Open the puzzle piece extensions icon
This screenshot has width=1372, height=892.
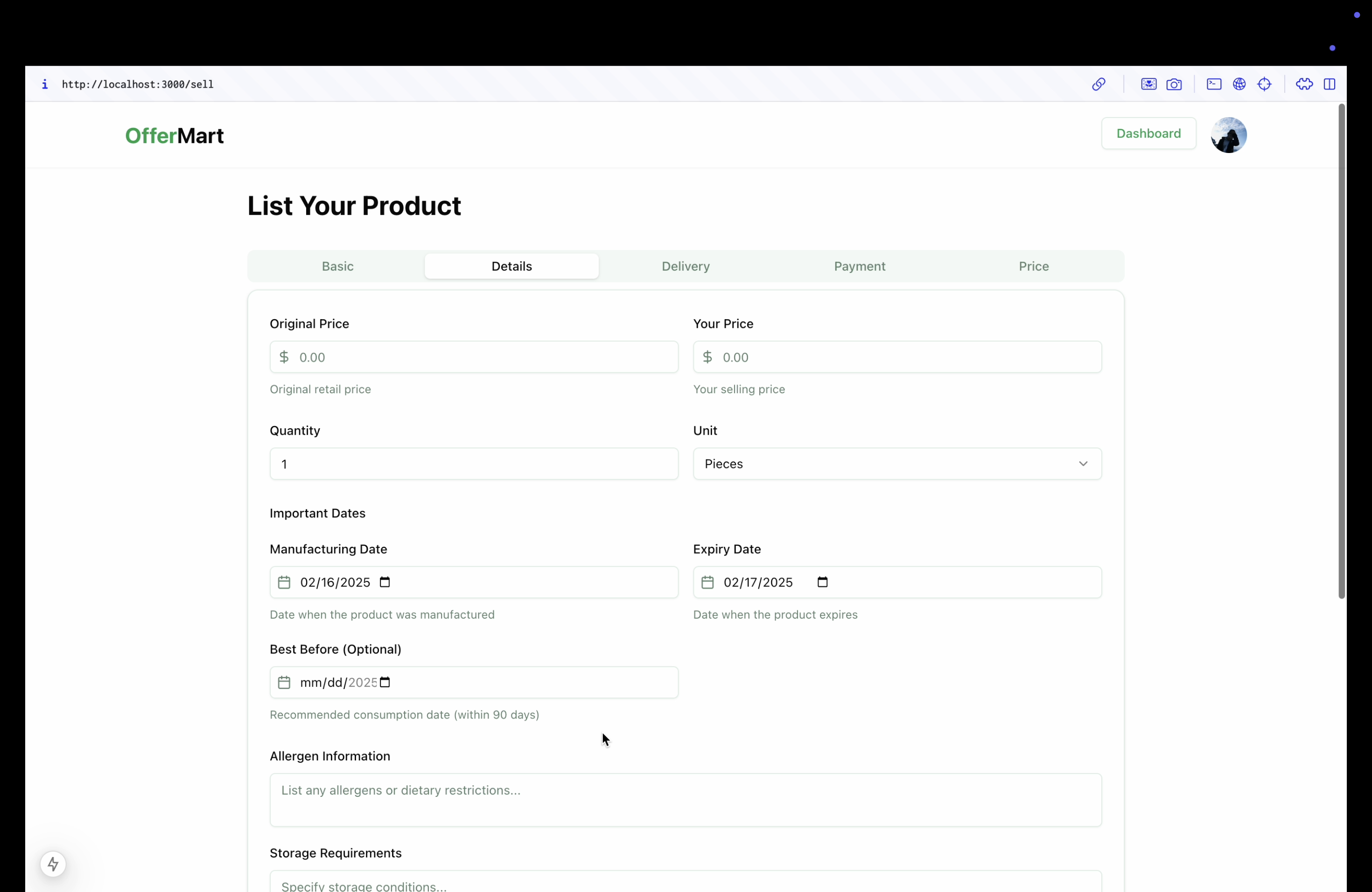pos(1304,84)
